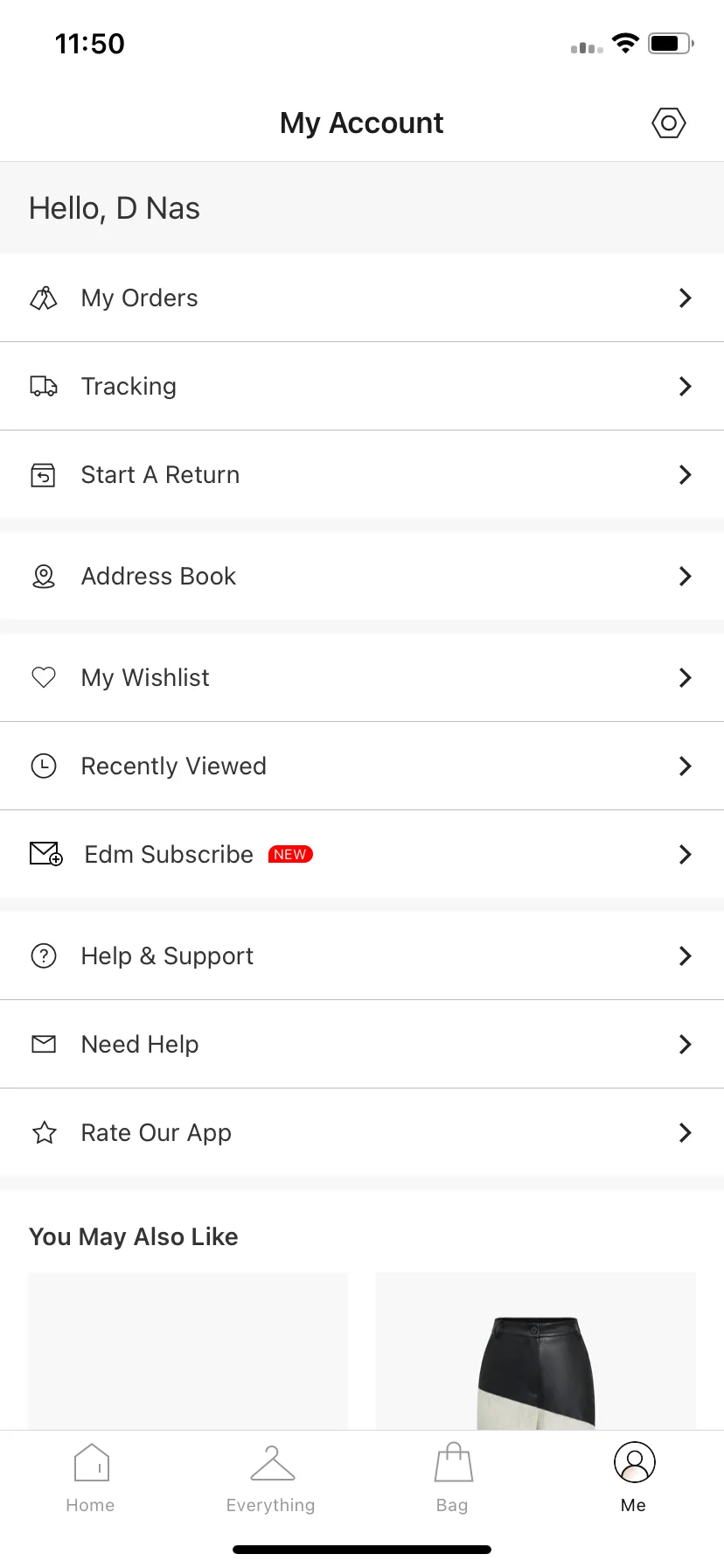This screenshot has height=1568, width=724.
Task: Open the black leather skirt product thumbnail
Action: [x=536, y=1351]
